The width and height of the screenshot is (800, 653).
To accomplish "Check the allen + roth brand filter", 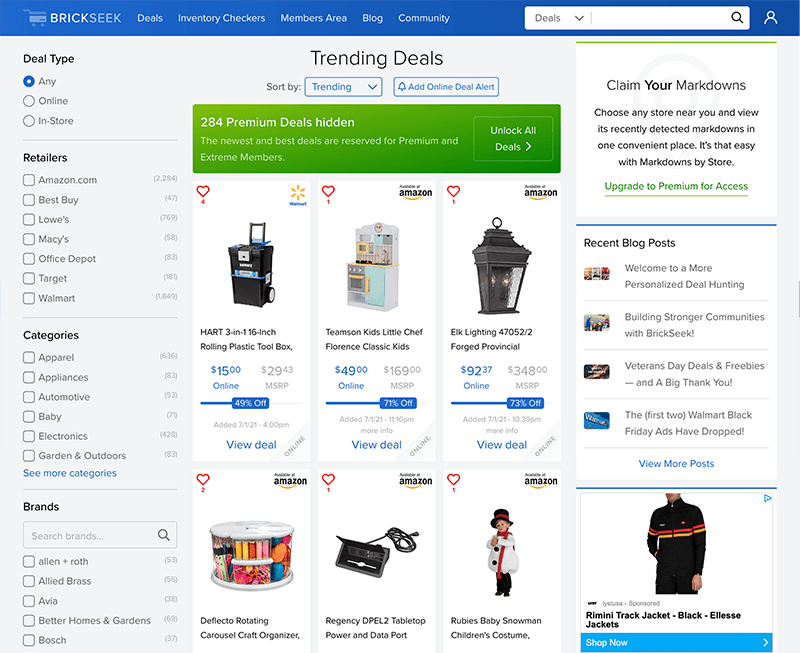I will click(x=29, y=561).
